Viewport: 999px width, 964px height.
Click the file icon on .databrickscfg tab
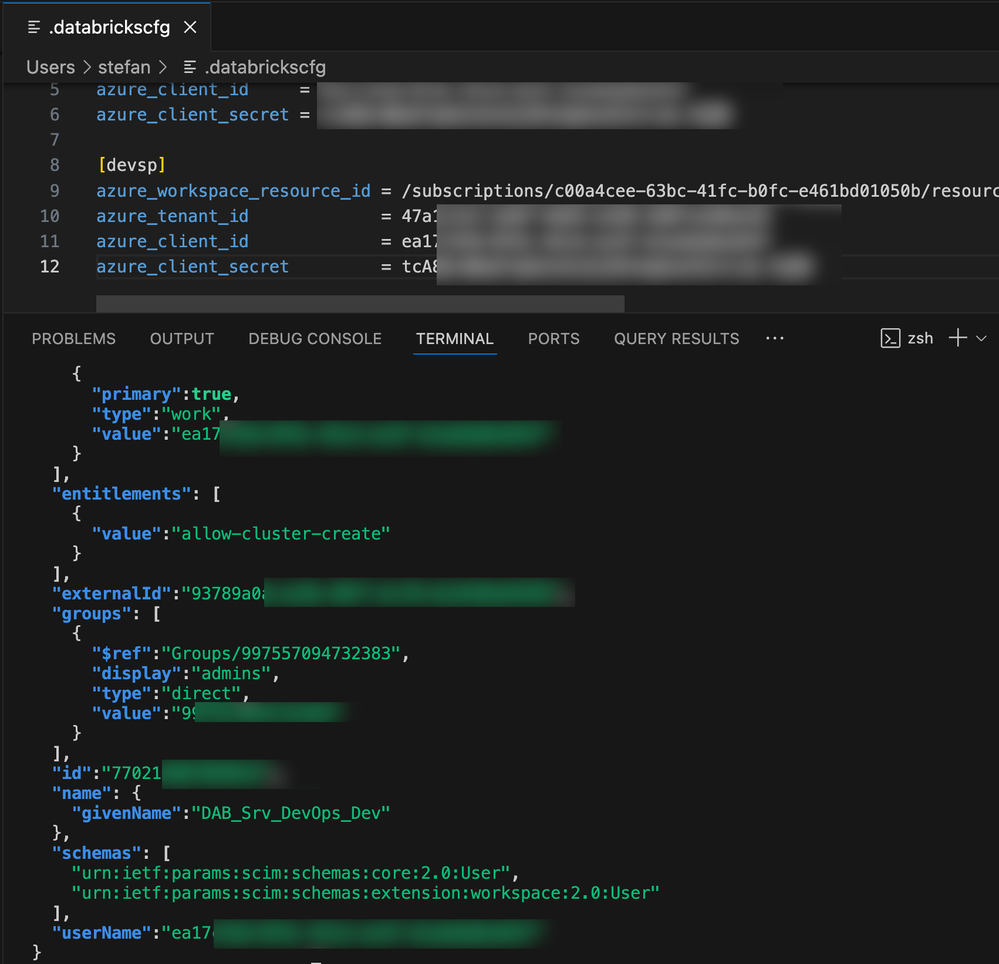pos(34,27)
